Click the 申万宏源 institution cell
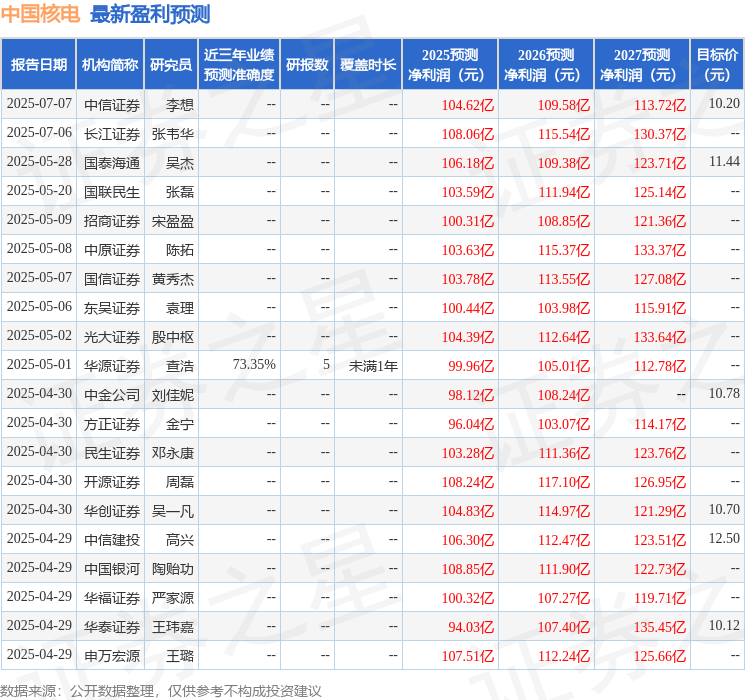This screenshot has height=700, width=745. pos(112,656)
